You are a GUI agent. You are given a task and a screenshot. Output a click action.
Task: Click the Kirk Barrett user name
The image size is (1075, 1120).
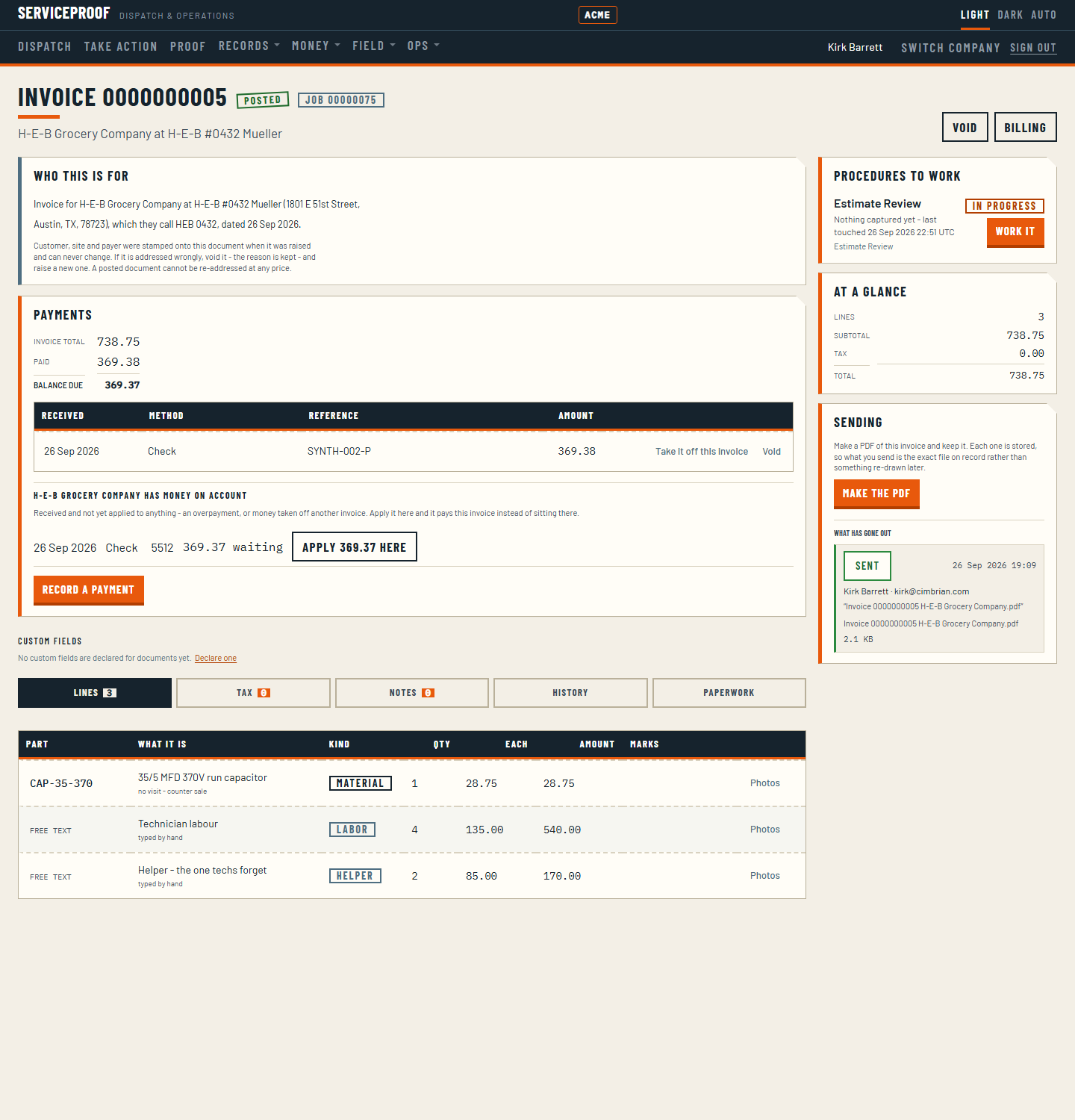tap(855, 47)
